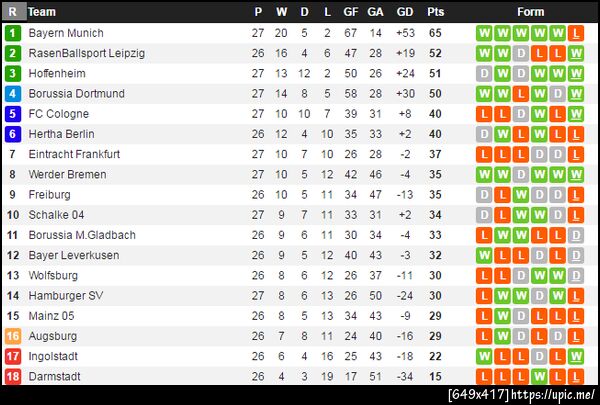Click the green rank 1 badge
This screenshot has height=405, width=600.
(13, 33)
